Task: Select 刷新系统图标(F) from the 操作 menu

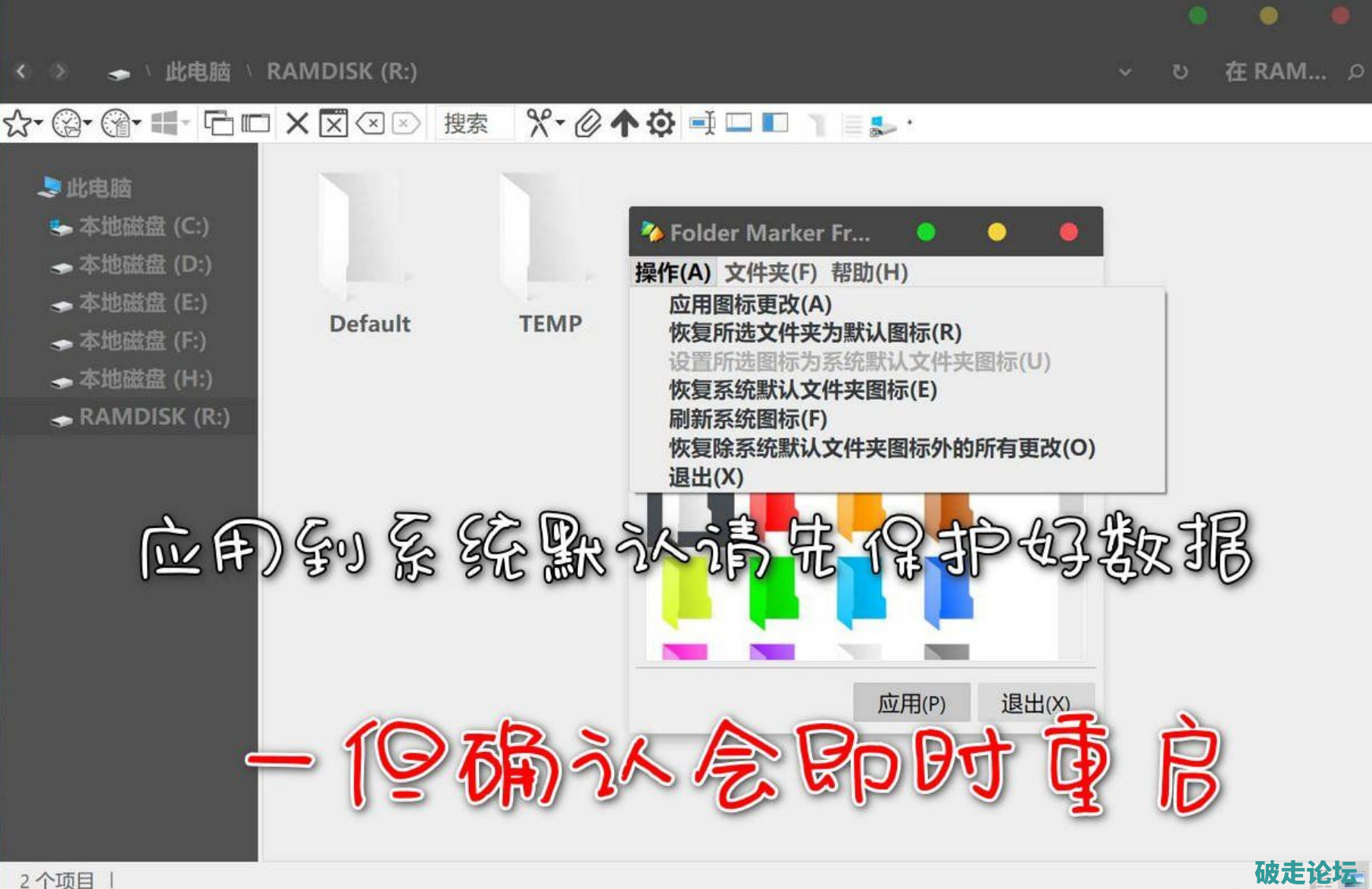Action: coord(746,420)
